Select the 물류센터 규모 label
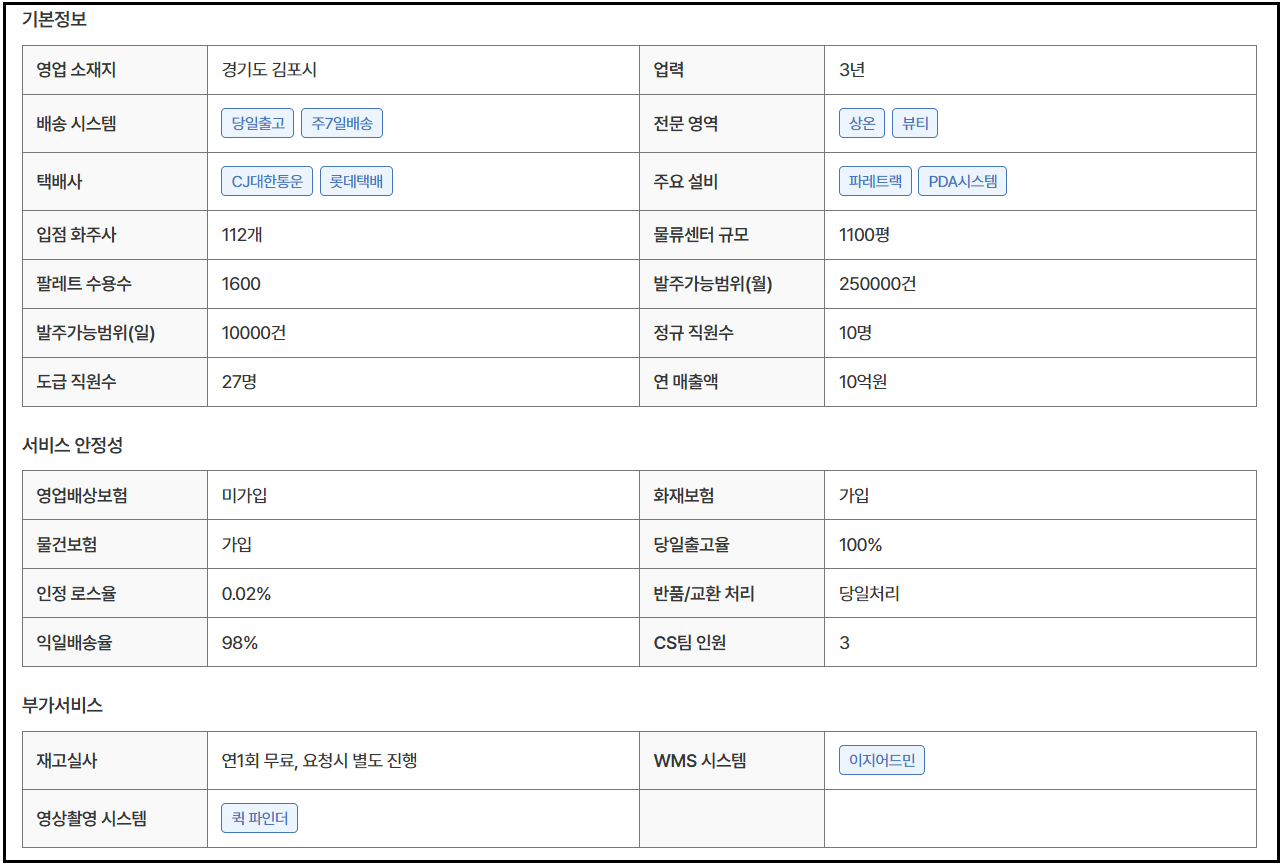Screen dimensions: 1285x865 tap(701, 235)
